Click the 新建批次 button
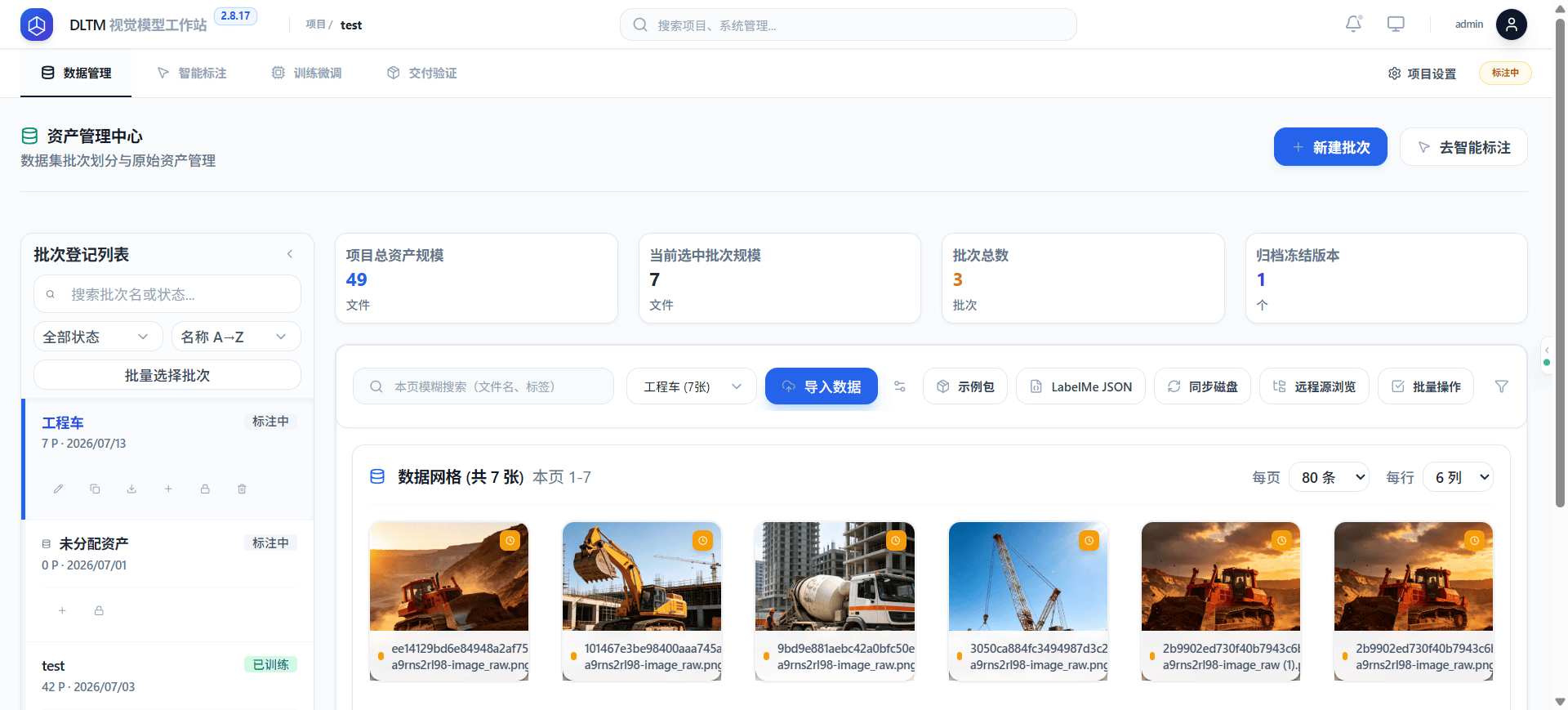This screenshot has width=1568, height=710. [x=1330, y=147]
